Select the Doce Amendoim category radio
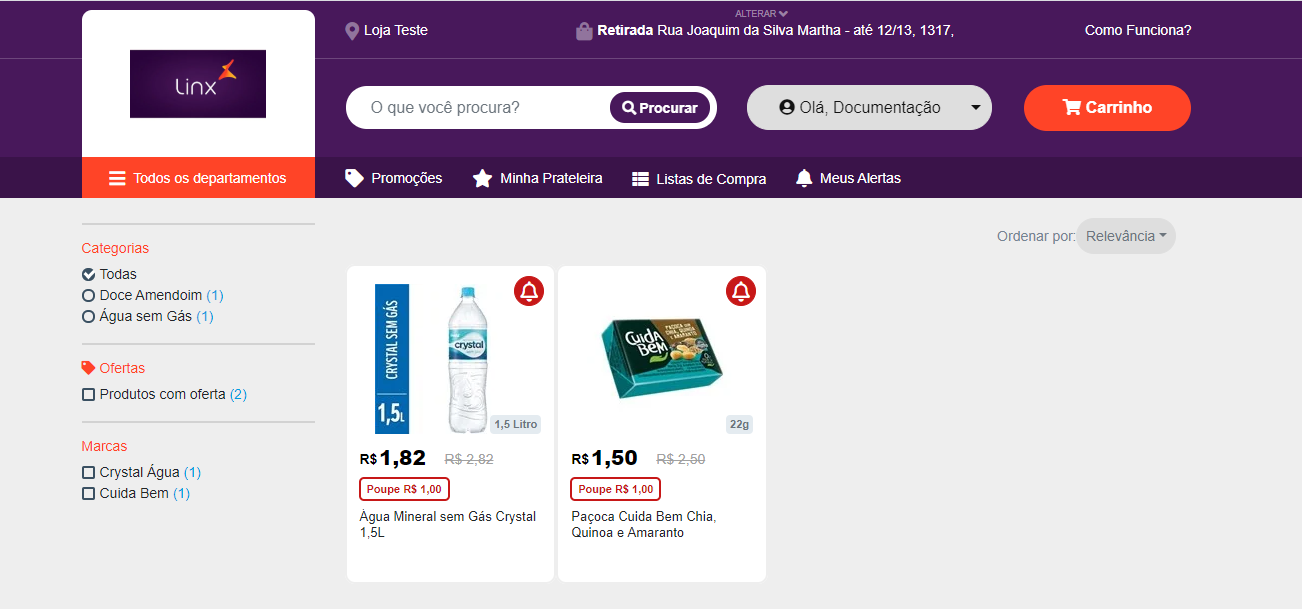Viewport: 1302px width, 609px height. [89, 296]
